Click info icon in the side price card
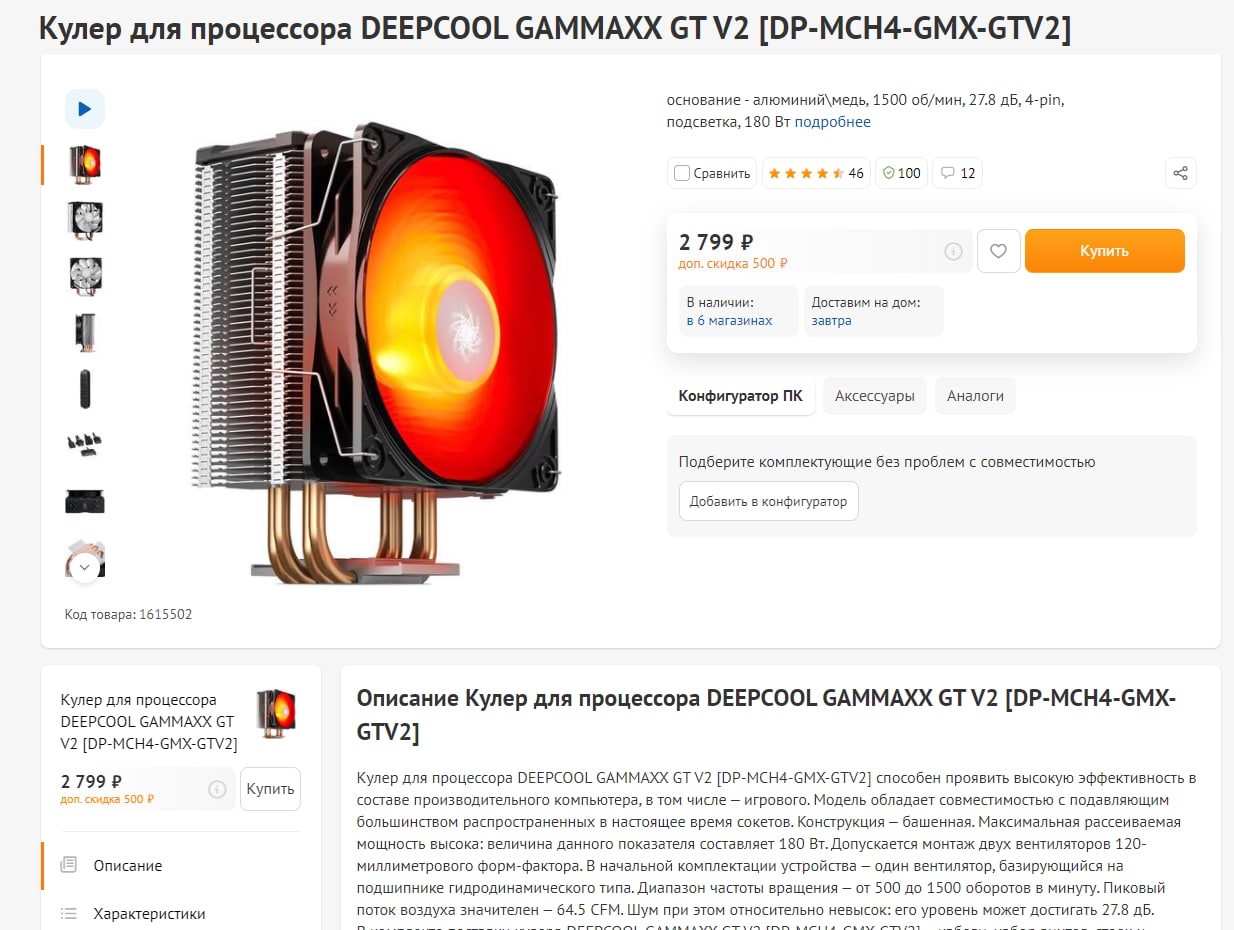Viewport: 1234px width, 930px height. 217,789
